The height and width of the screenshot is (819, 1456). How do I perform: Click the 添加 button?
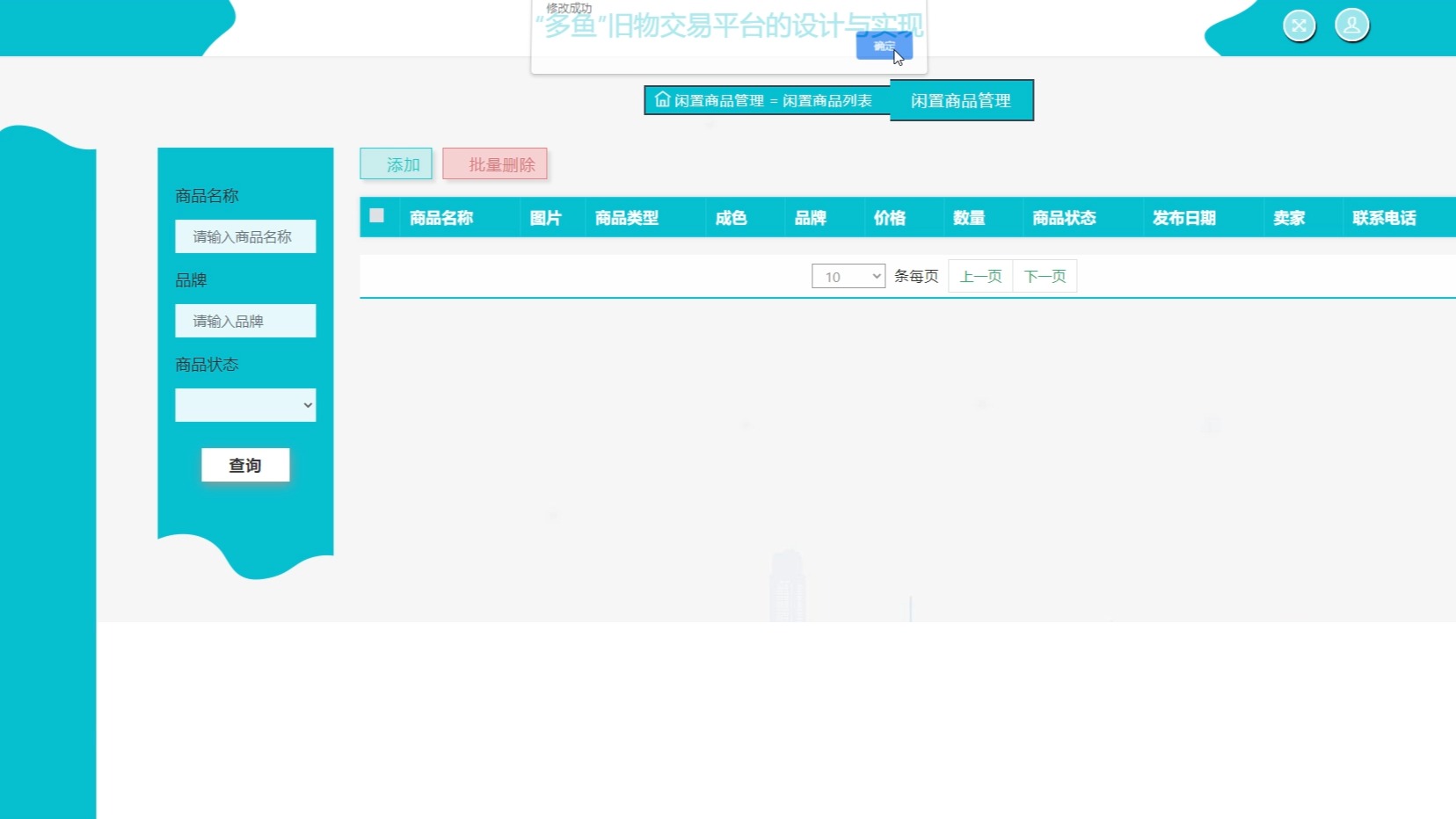pos(396,164)
